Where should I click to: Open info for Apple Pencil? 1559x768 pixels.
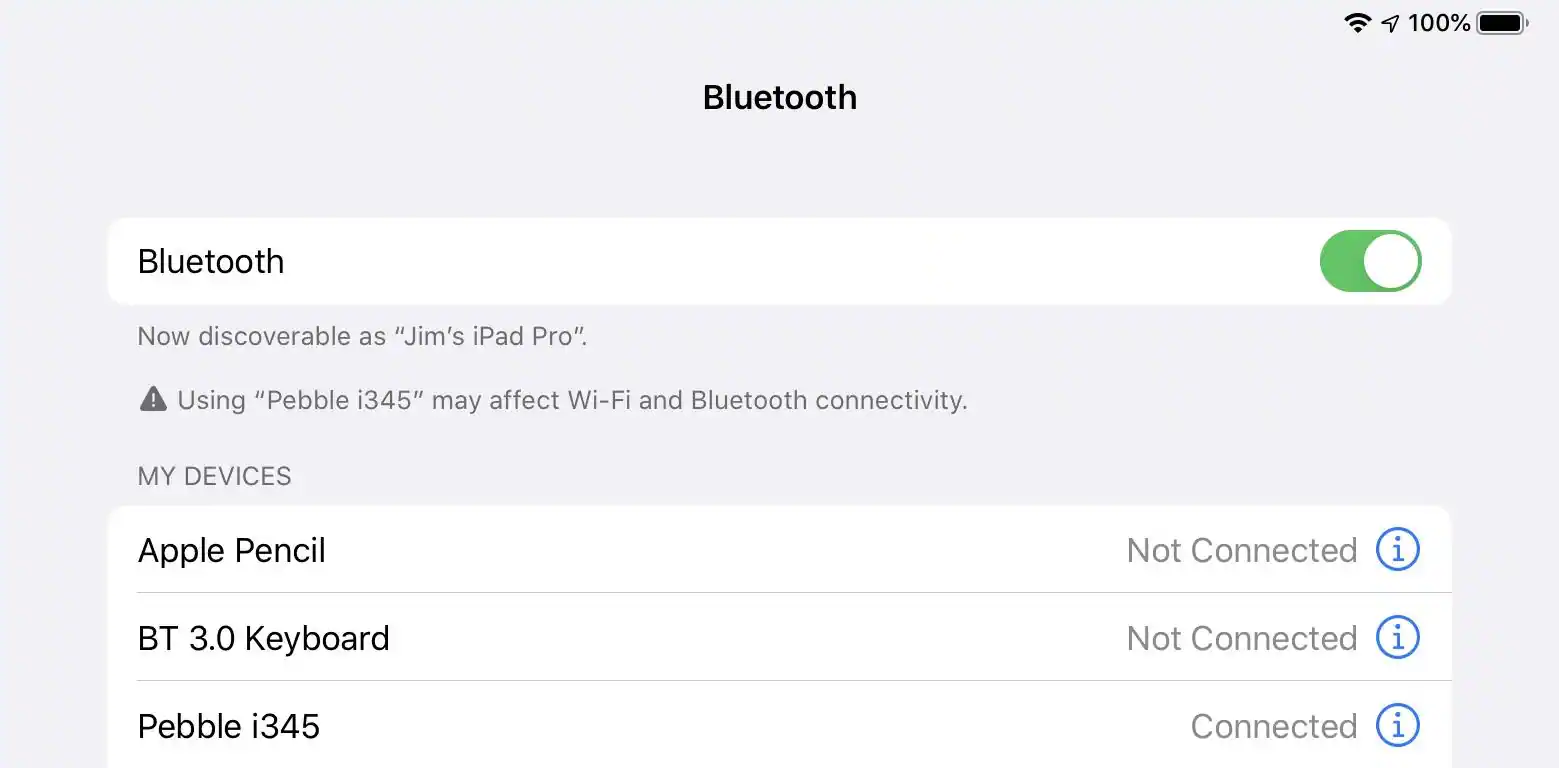pyautogui.click(x=1397, y=549)
